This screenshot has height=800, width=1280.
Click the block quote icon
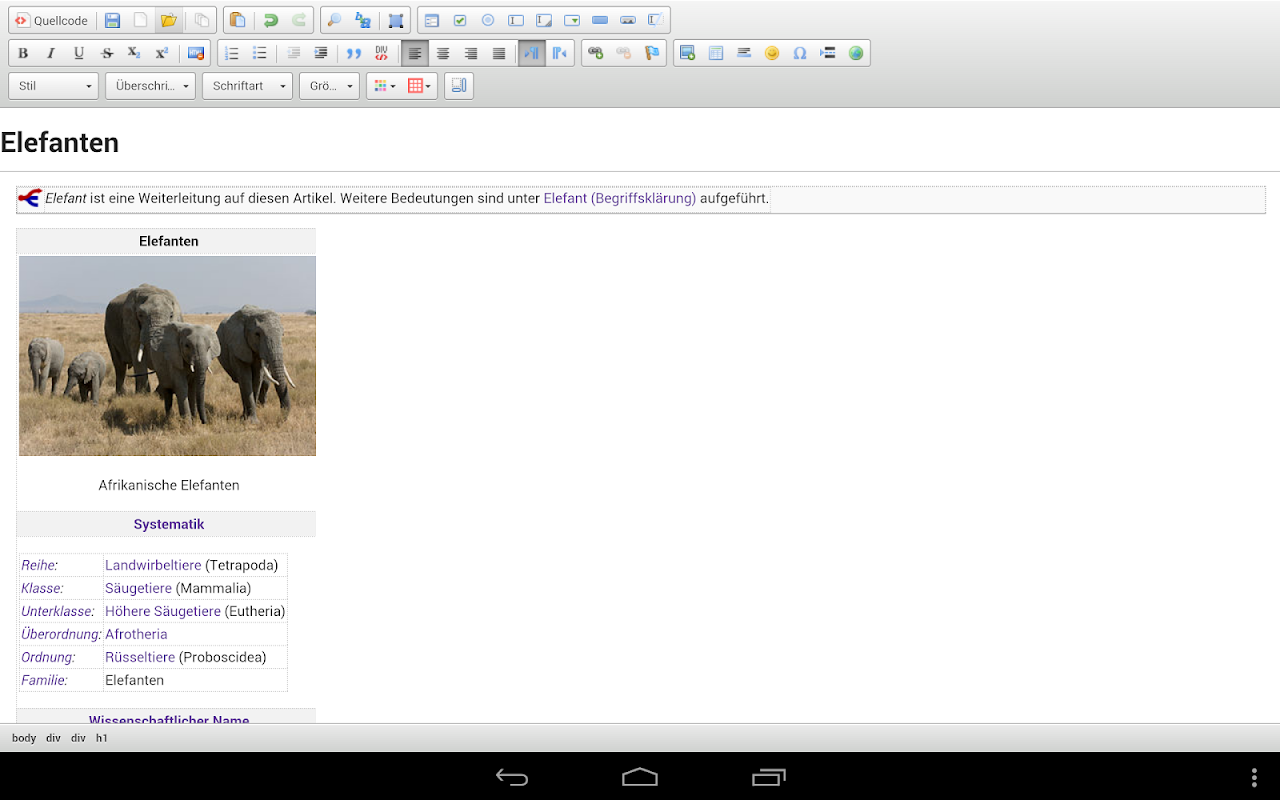tap(353, 53)
